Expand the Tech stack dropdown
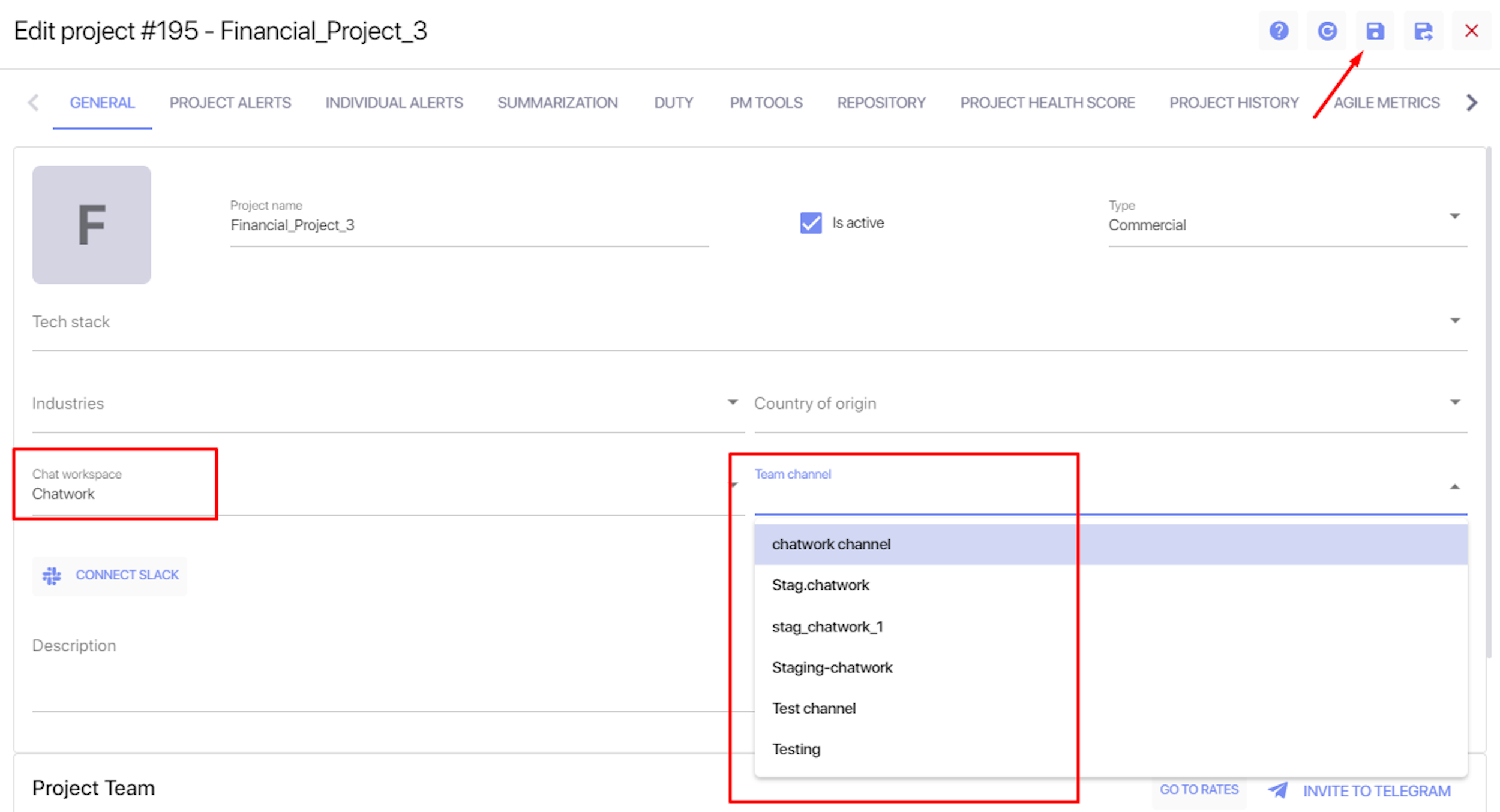The height and width of the screenshot is (812, 1500). point(749,323)
